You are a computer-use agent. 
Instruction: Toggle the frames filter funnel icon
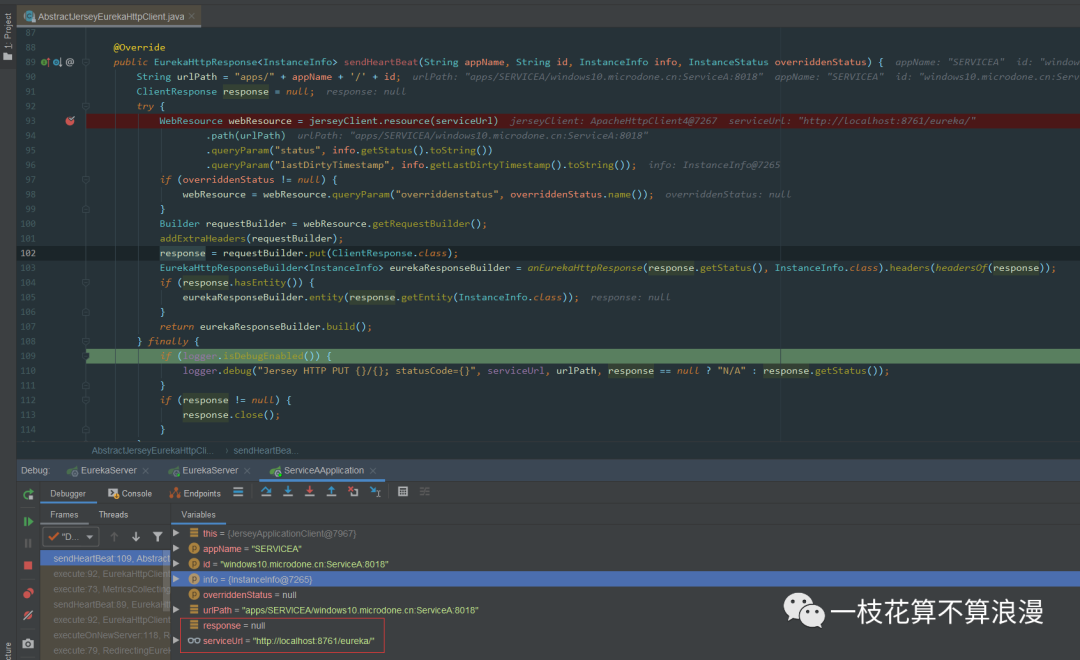click(157, 537)
